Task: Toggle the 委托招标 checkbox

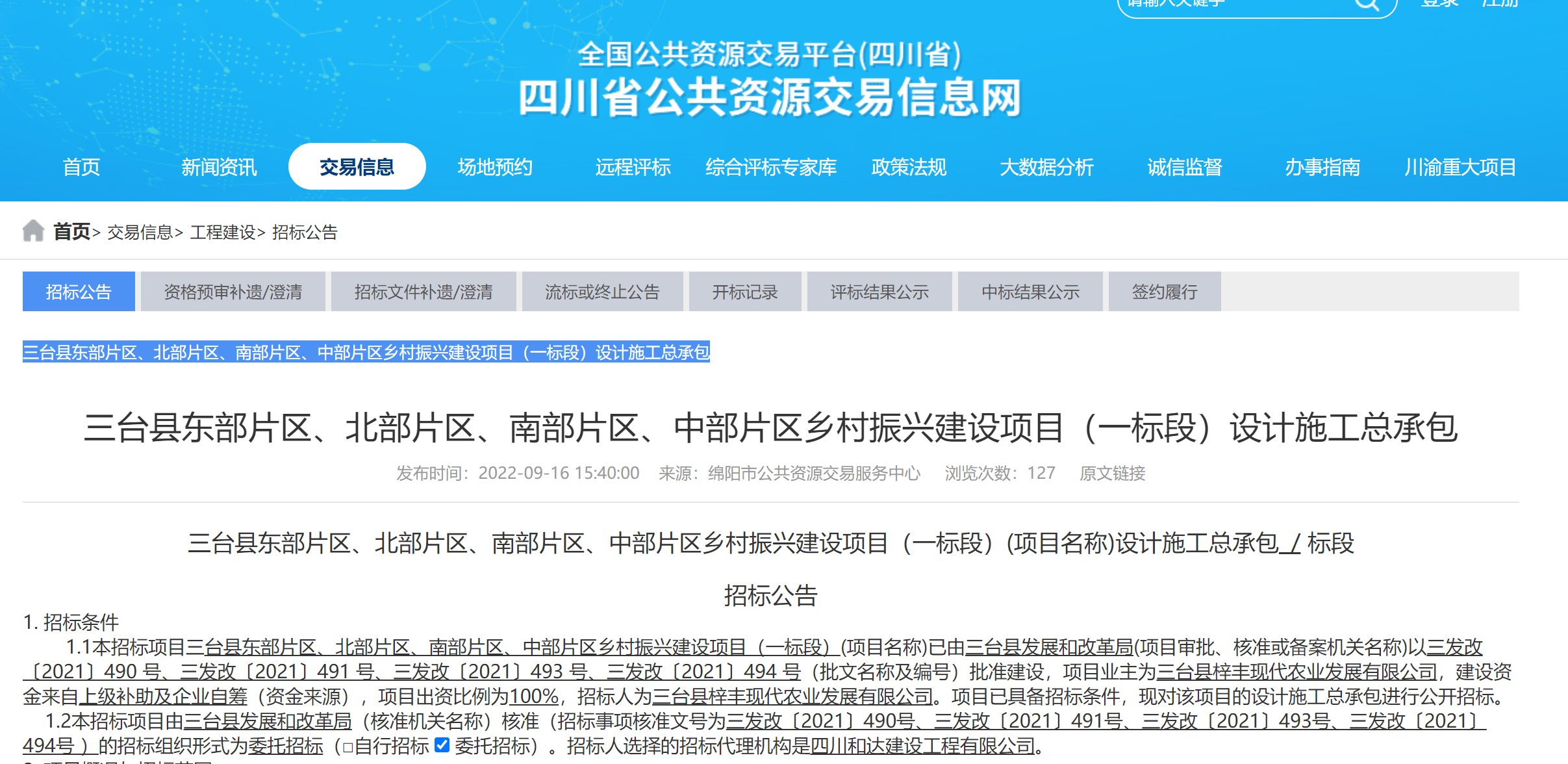Action: (442, 745)
